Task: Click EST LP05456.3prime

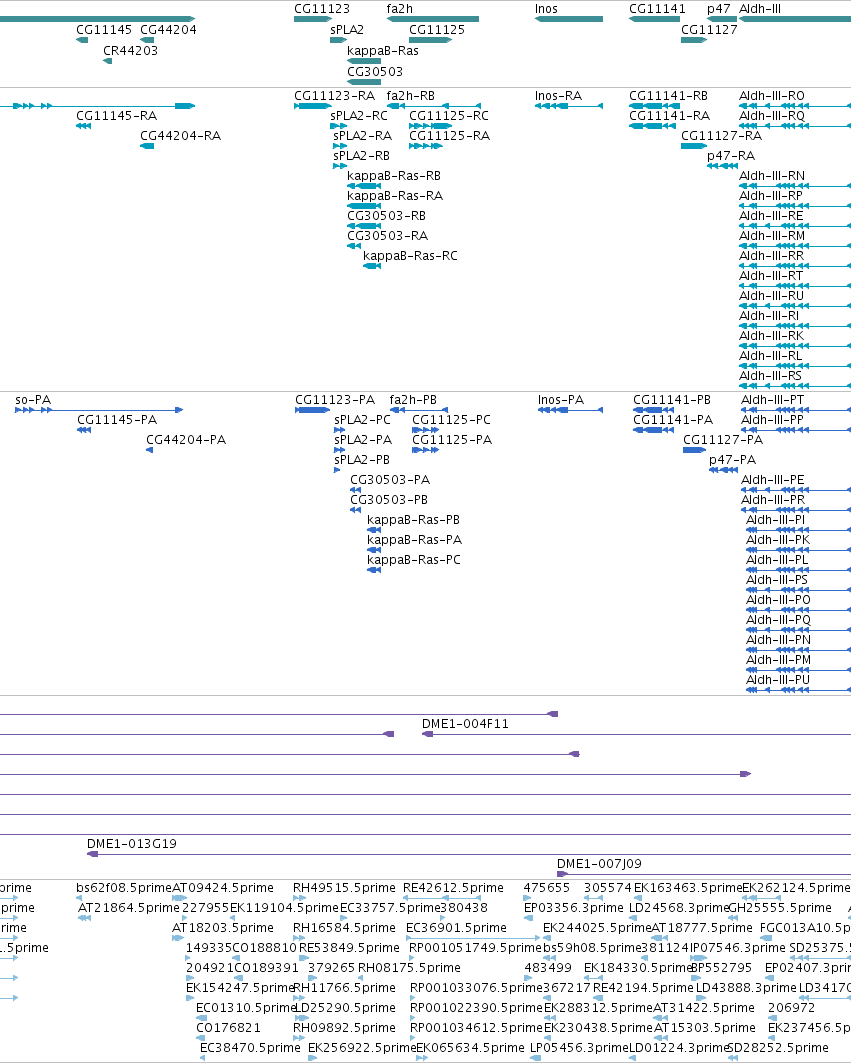Action: pos(578,1048)
